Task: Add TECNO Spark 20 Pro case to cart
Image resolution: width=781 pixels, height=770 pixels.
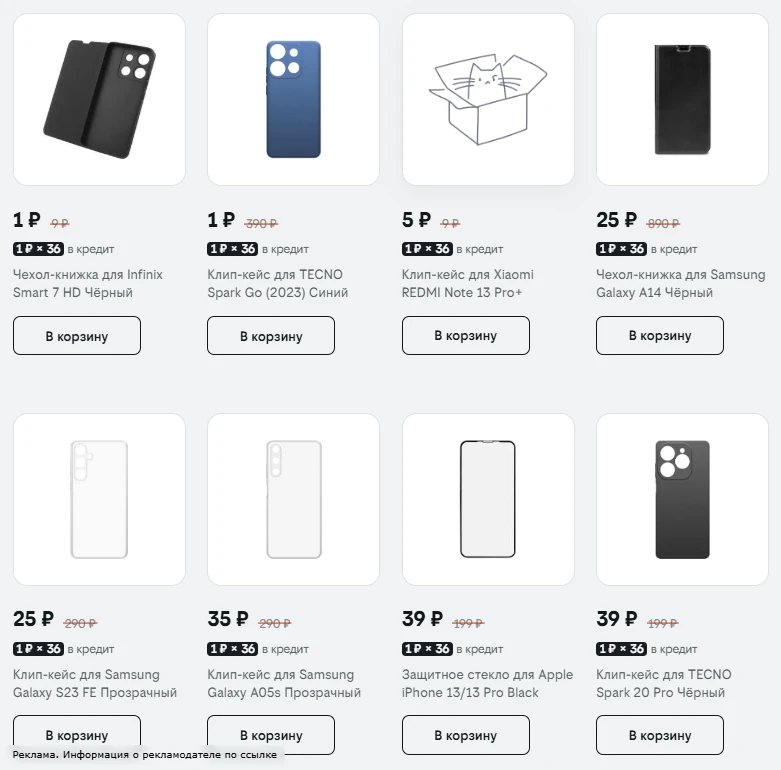Action: 660,735
